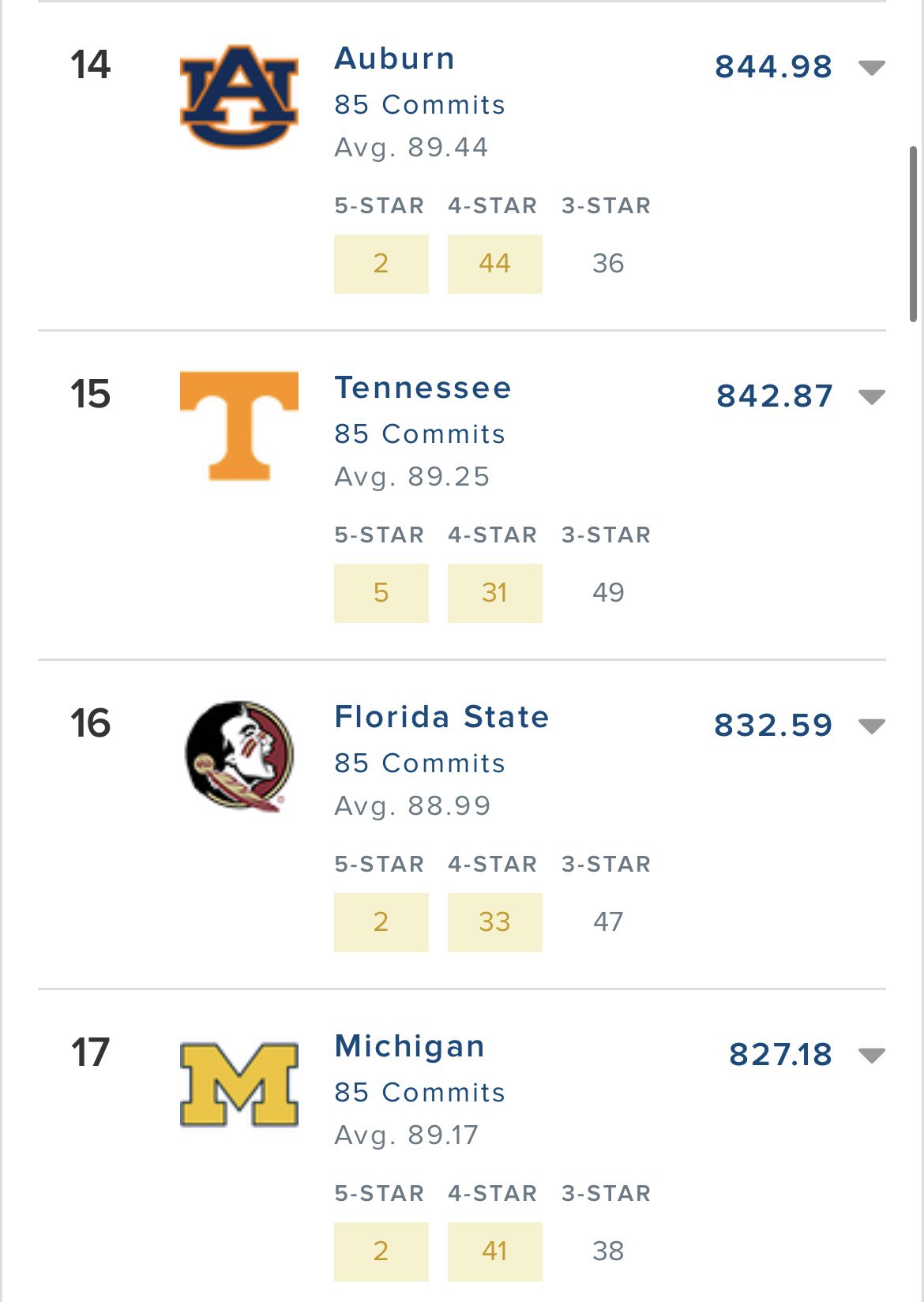Click the Michigan M logo
This screenshot has height=1302, width=924.
pyautogui.click(x=239, y=1083)
